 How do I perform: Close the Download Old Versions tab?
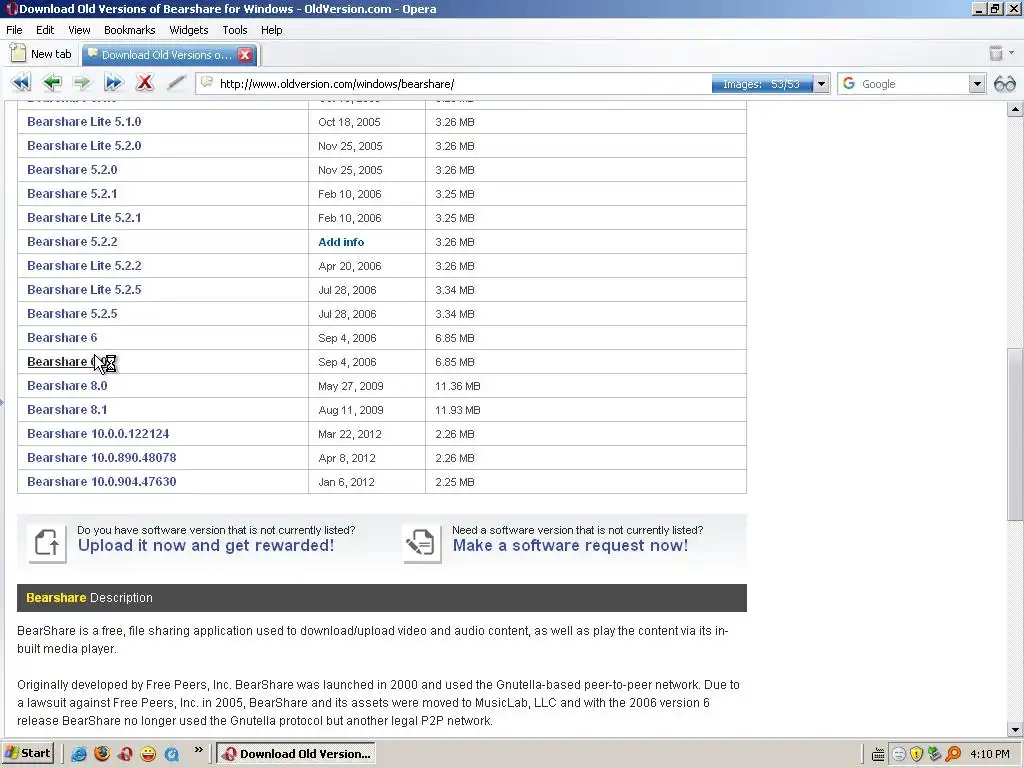[x=245, y=55]
